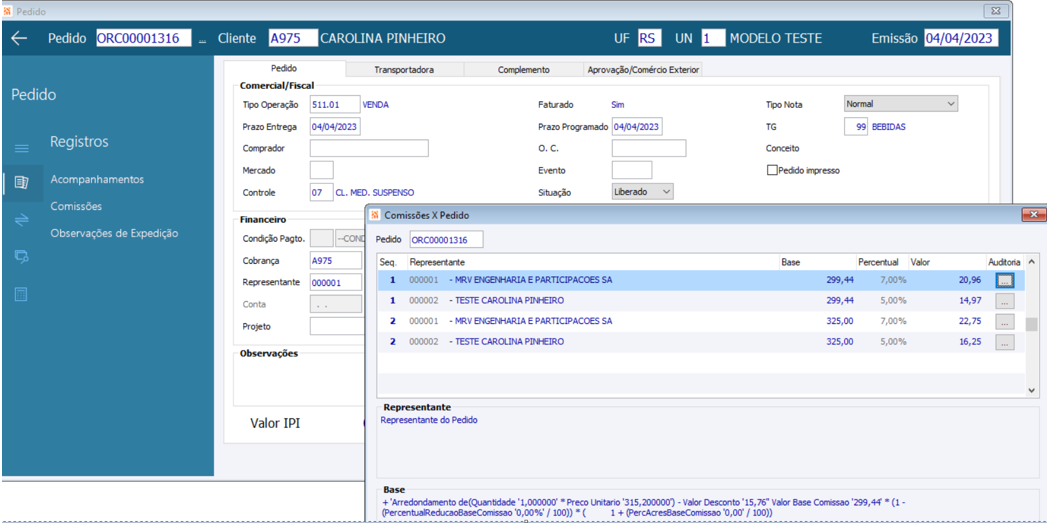Toggle the Pedido impresso checkbox

tap(772, 170)
